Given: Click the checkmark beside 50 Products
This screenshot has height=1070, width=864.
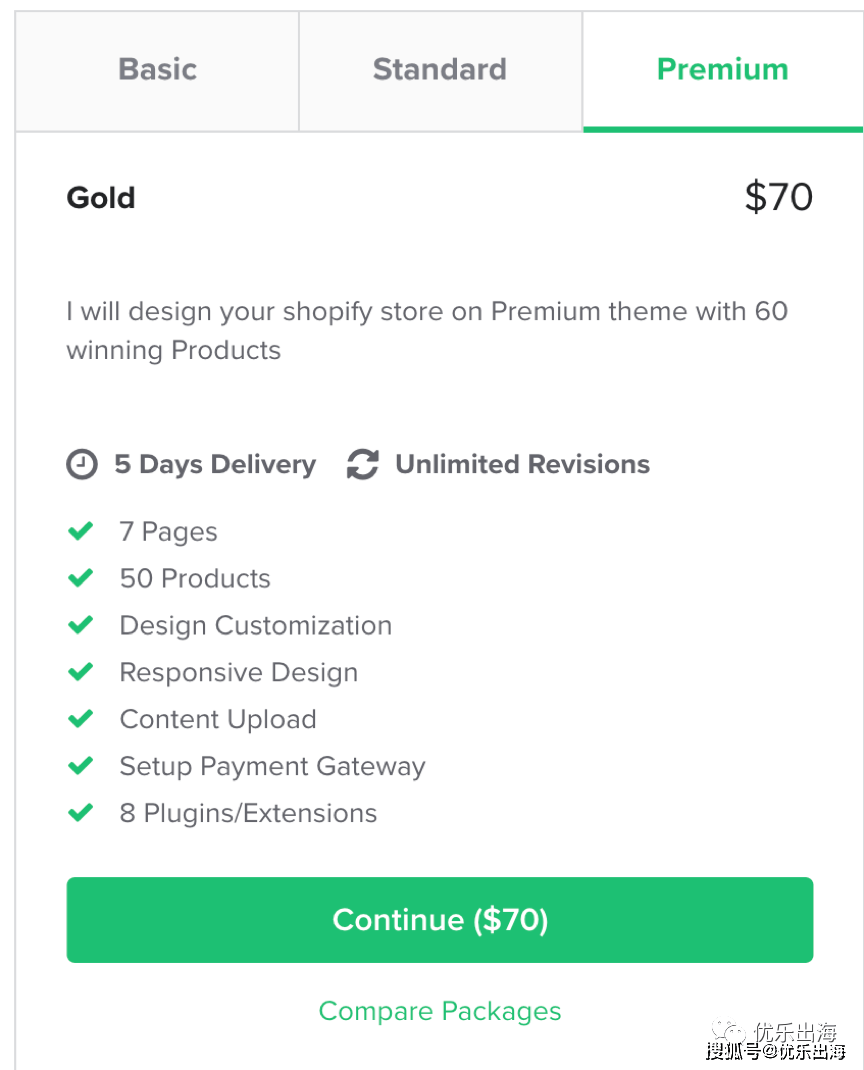Looking at the screenshot, I should pos(81,578).
